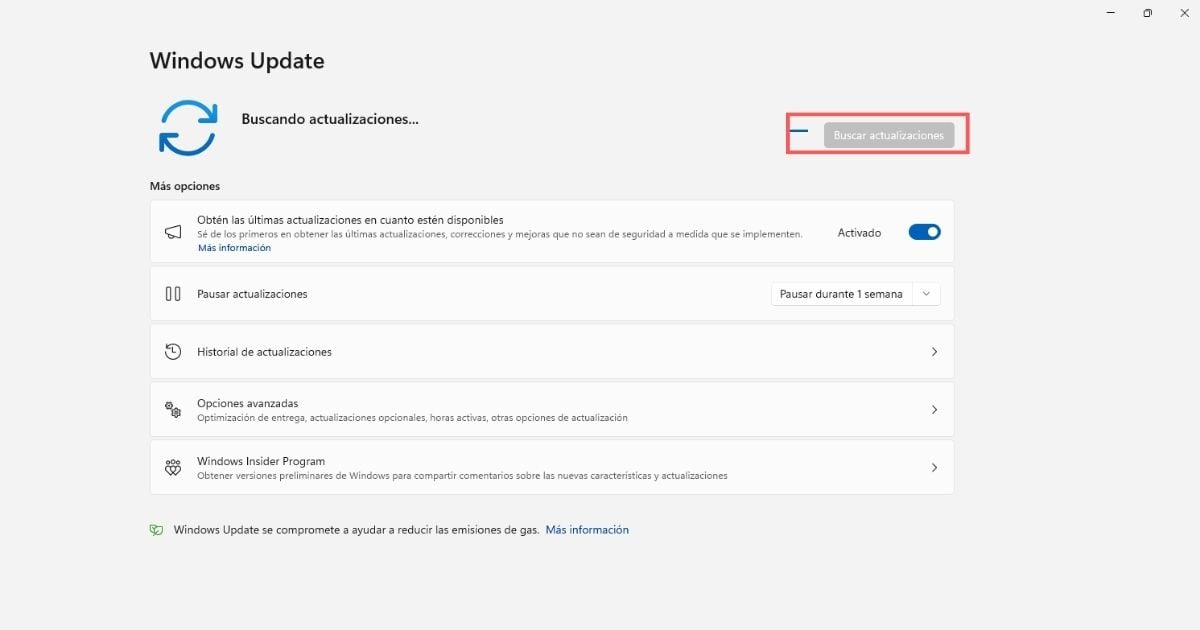Click the restore window icon
Viewport: 1200px width, 630px height.
click(x=1147, y=13)
